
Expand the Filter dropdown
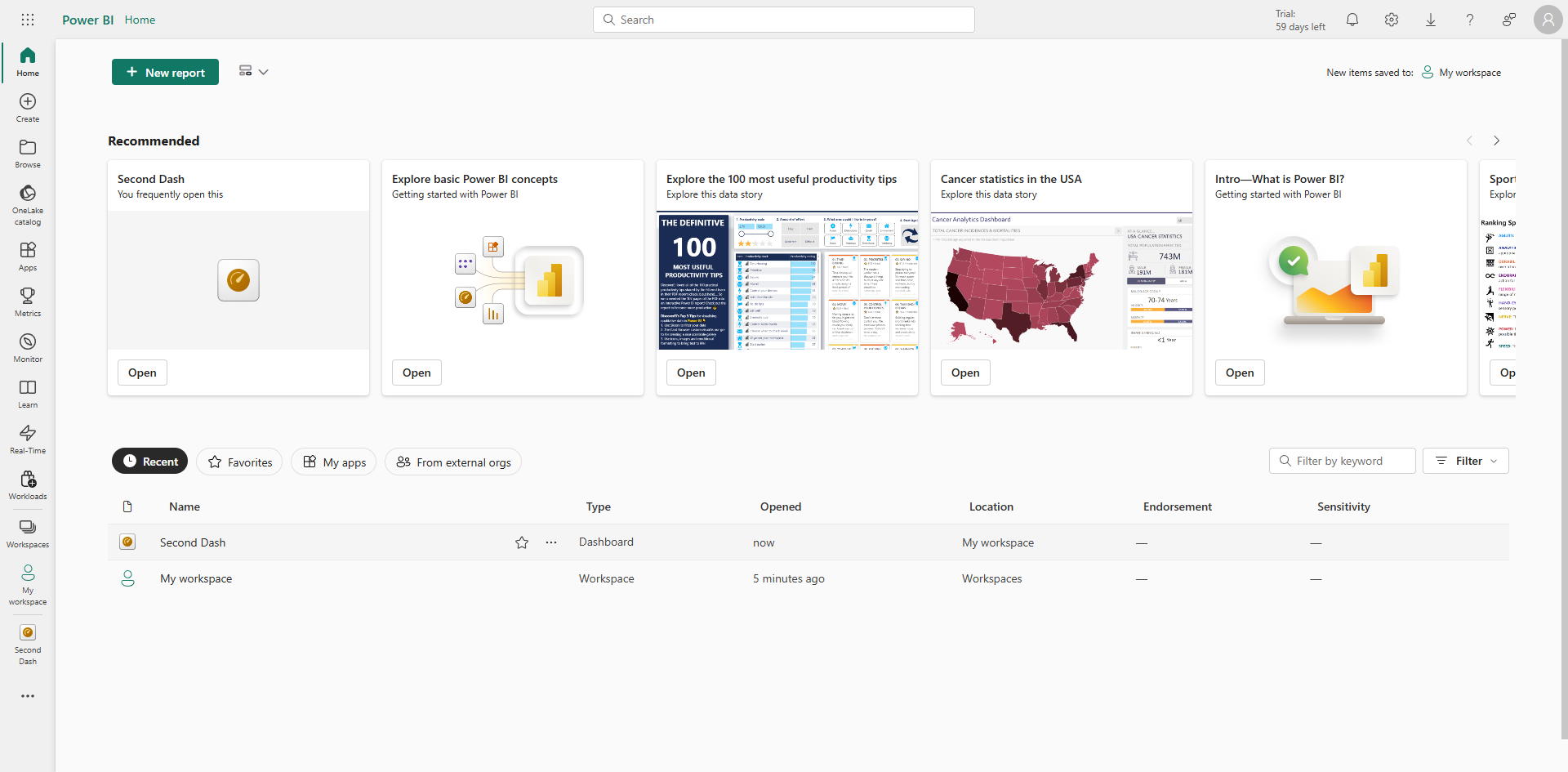[1466, 461]
